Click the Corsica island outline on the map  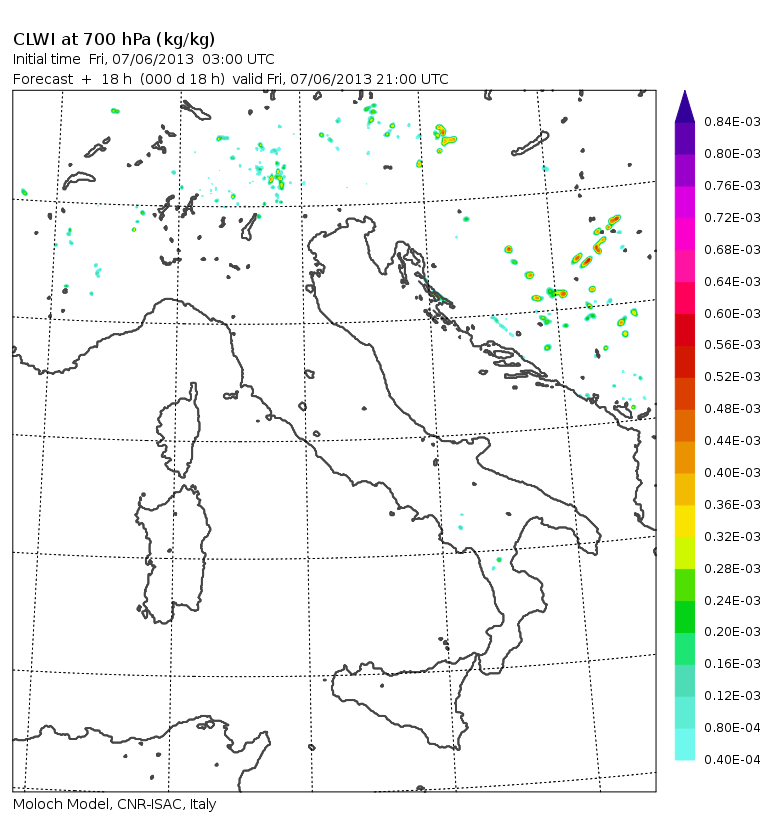point(180,430)
